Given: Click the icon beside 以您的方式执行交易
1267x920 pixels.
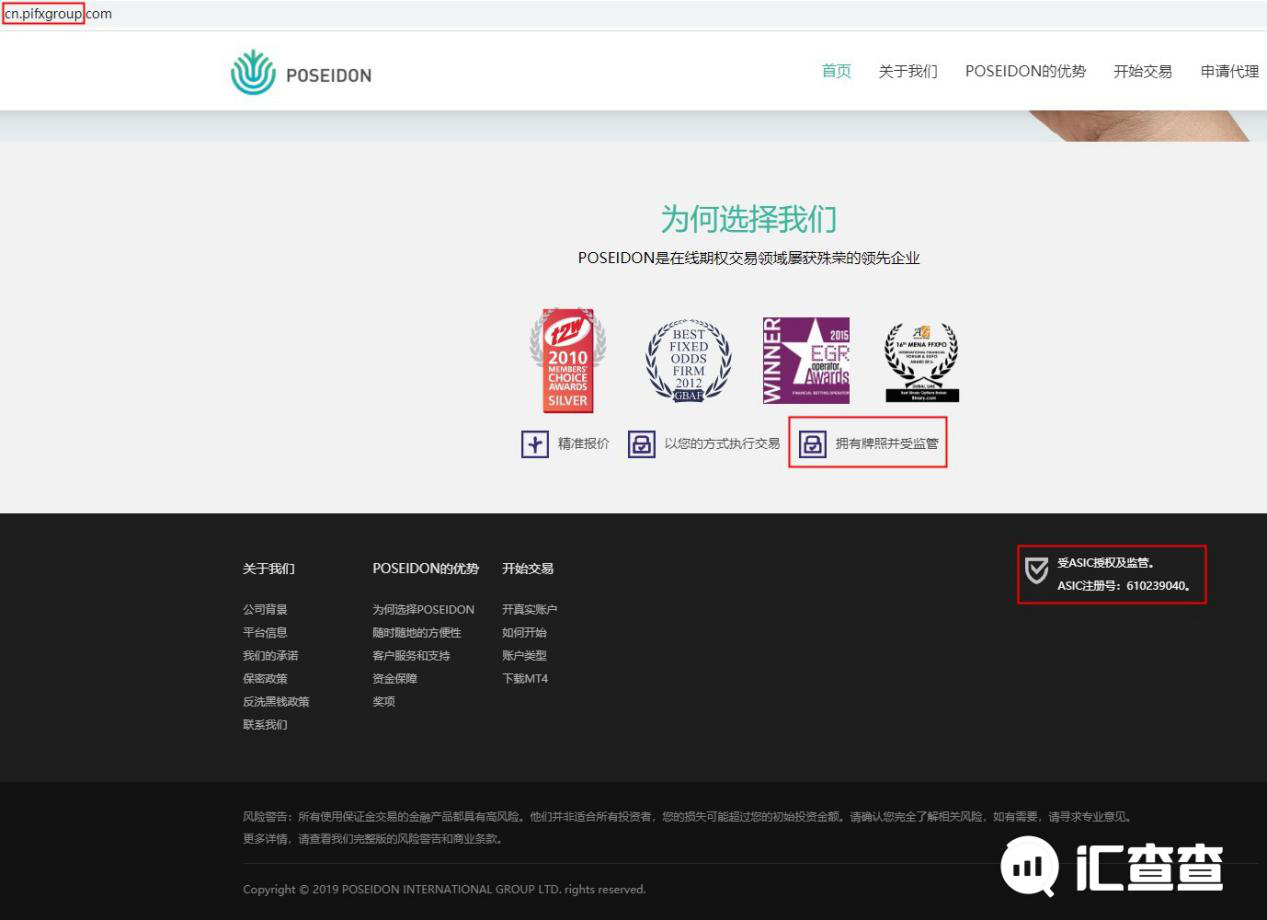Looking at the screenshot, I should [x=642, y=444].
